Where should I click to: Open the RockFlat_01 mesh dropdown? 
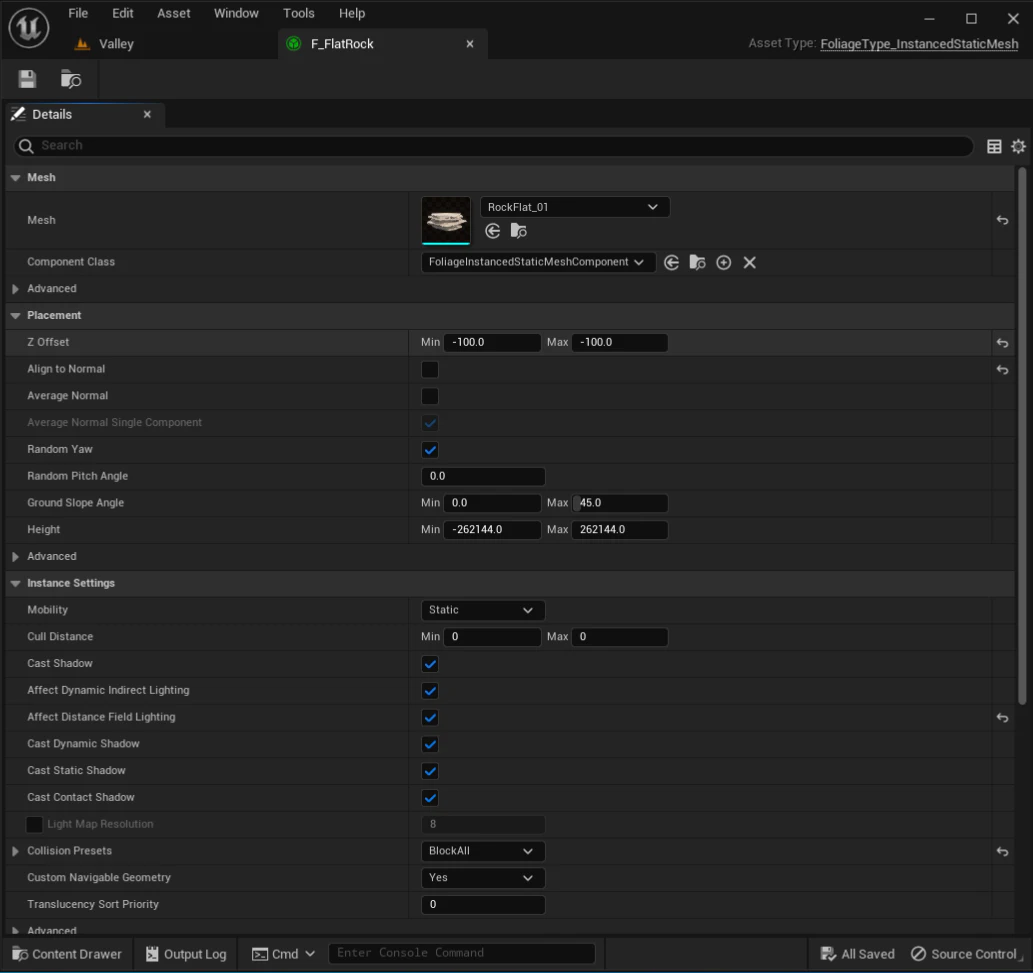pyautogui.click(x=574, y=207)
